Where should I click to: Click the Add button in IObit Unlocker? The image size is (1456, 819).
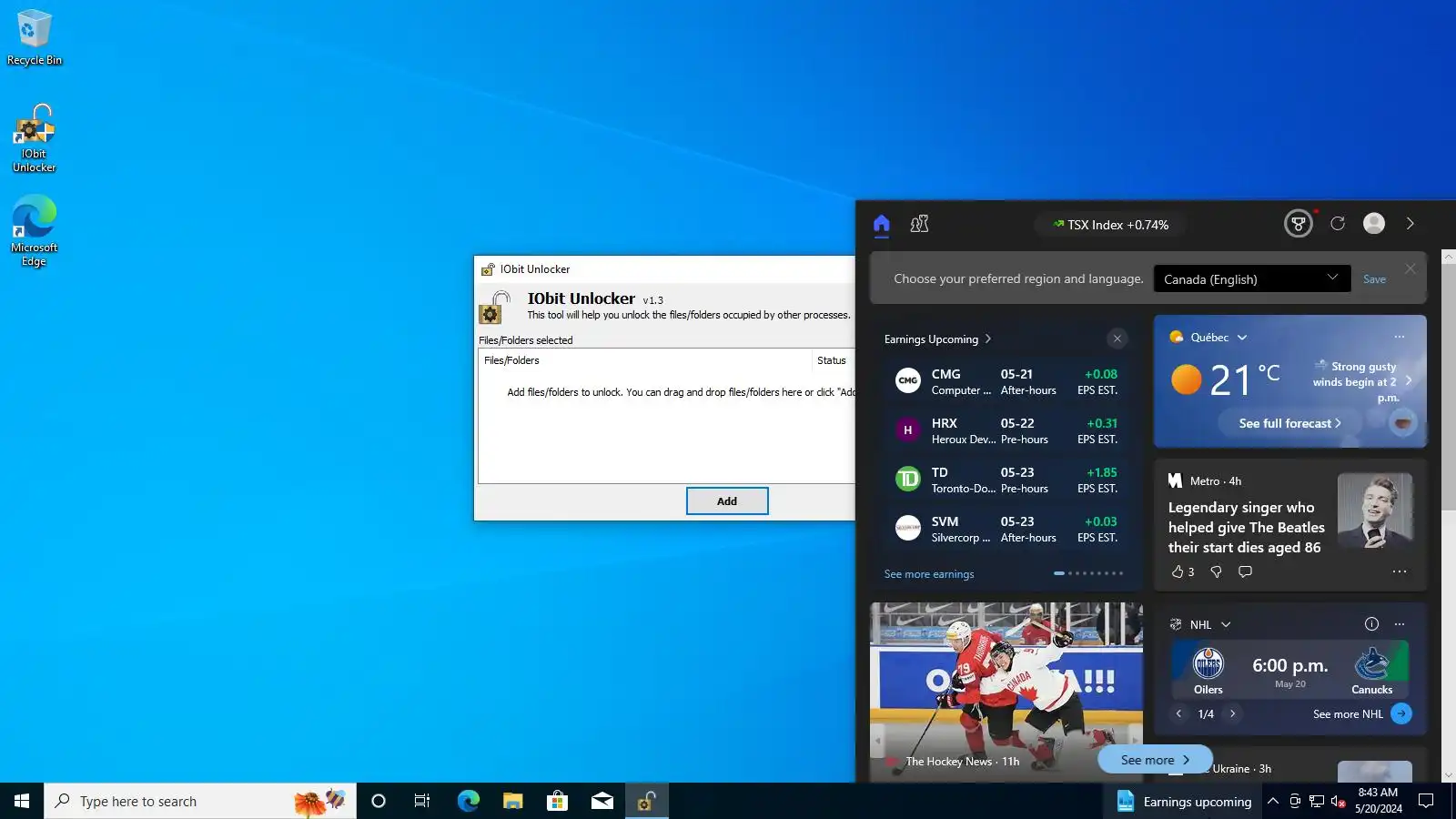point(727,501)
